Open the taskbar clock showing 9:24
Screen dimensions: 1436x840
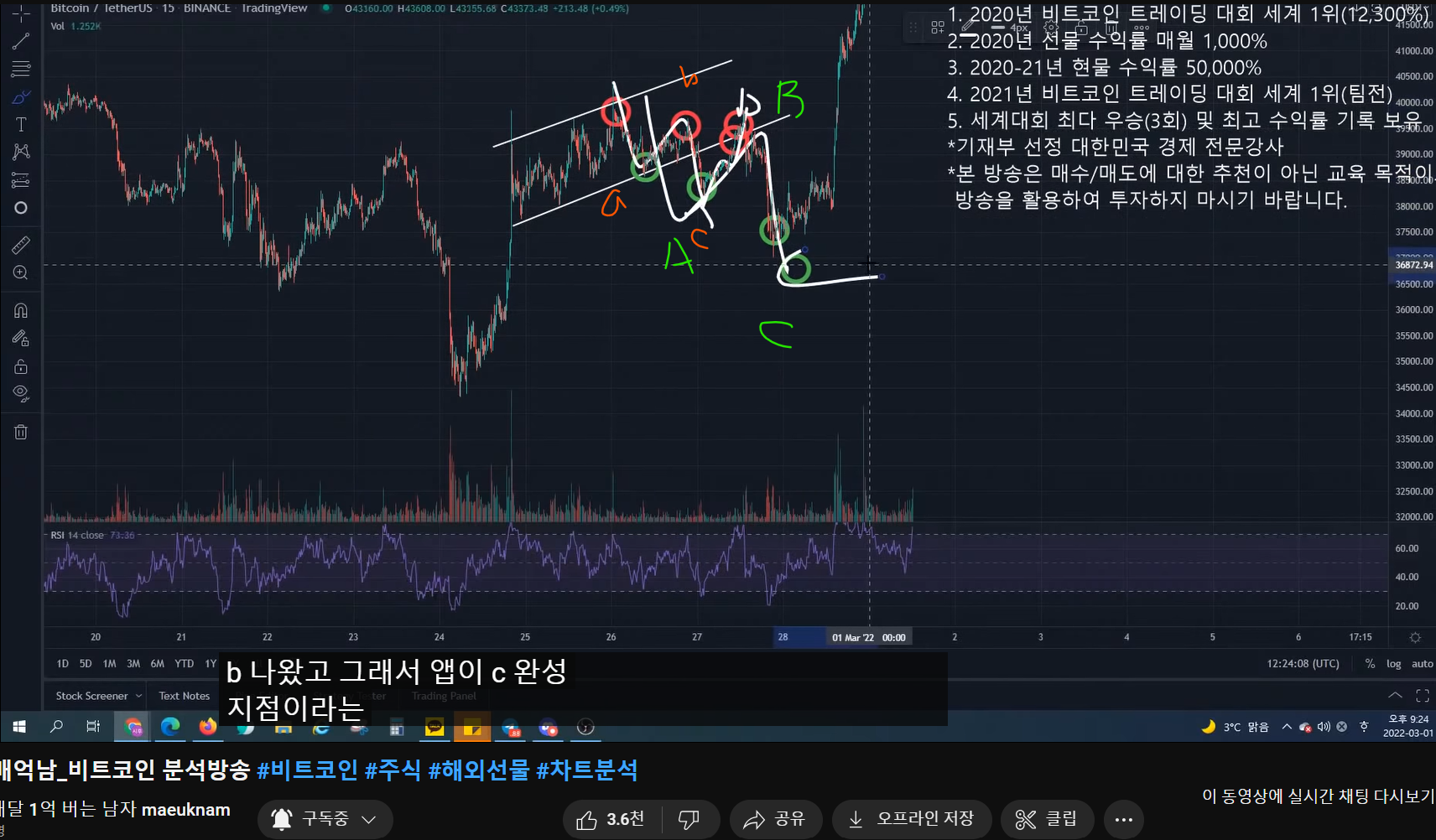1408,726
